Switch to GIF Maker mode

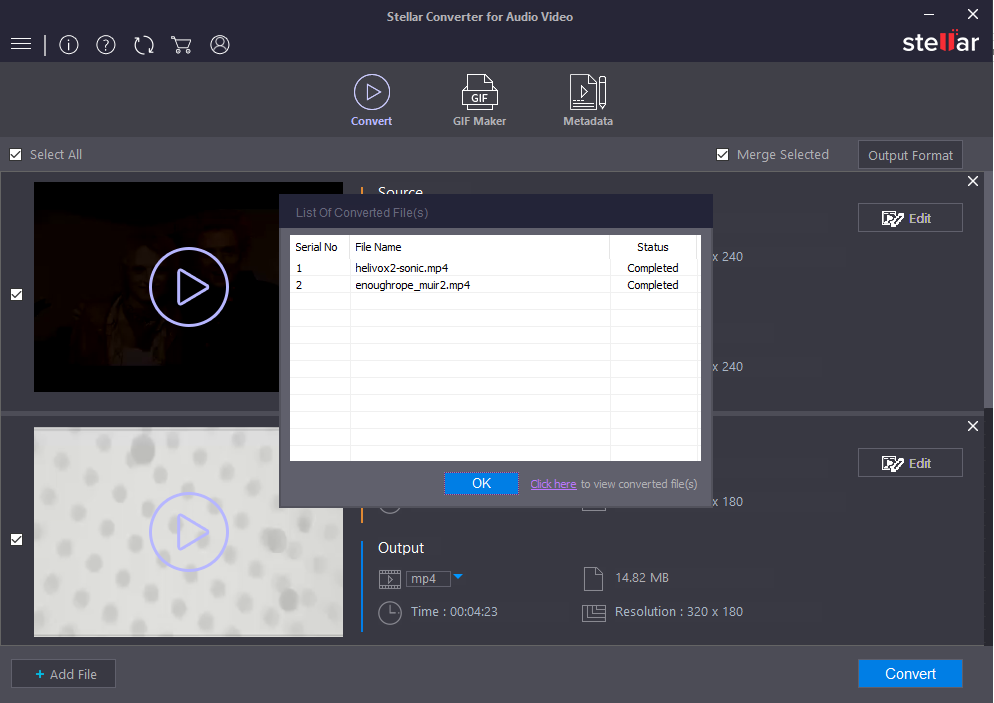click(x=479, y=100)
